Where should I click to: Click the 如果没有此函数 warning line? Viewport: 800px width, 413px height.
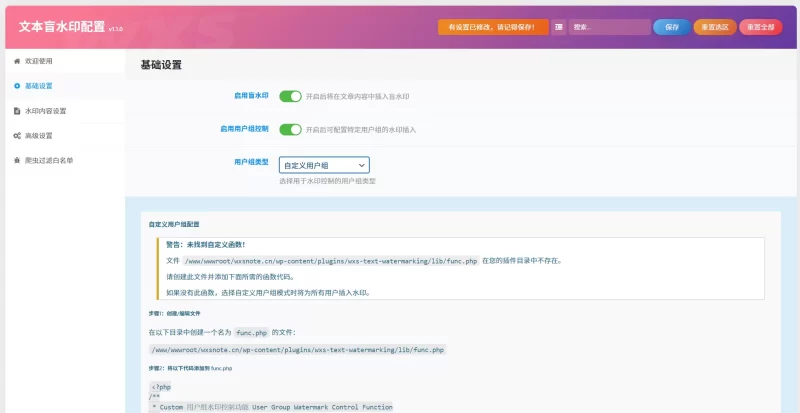(268, 293)
